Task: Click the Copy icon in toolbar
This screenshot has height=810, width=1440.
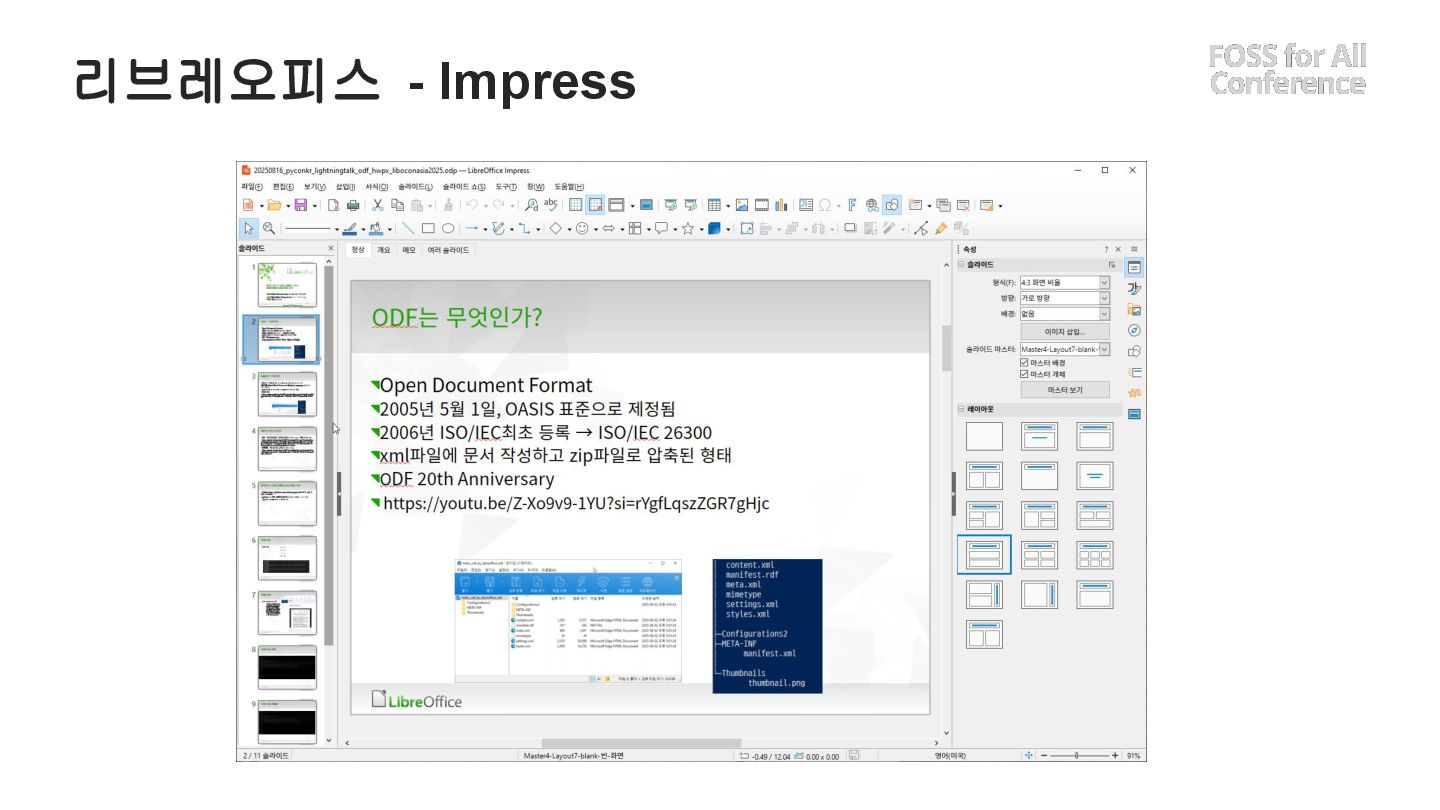Action: 397,205
